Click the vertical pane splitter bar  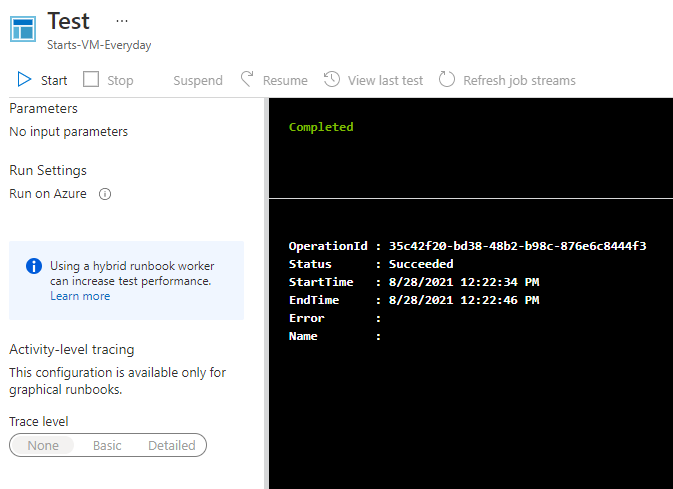point(266,293)
